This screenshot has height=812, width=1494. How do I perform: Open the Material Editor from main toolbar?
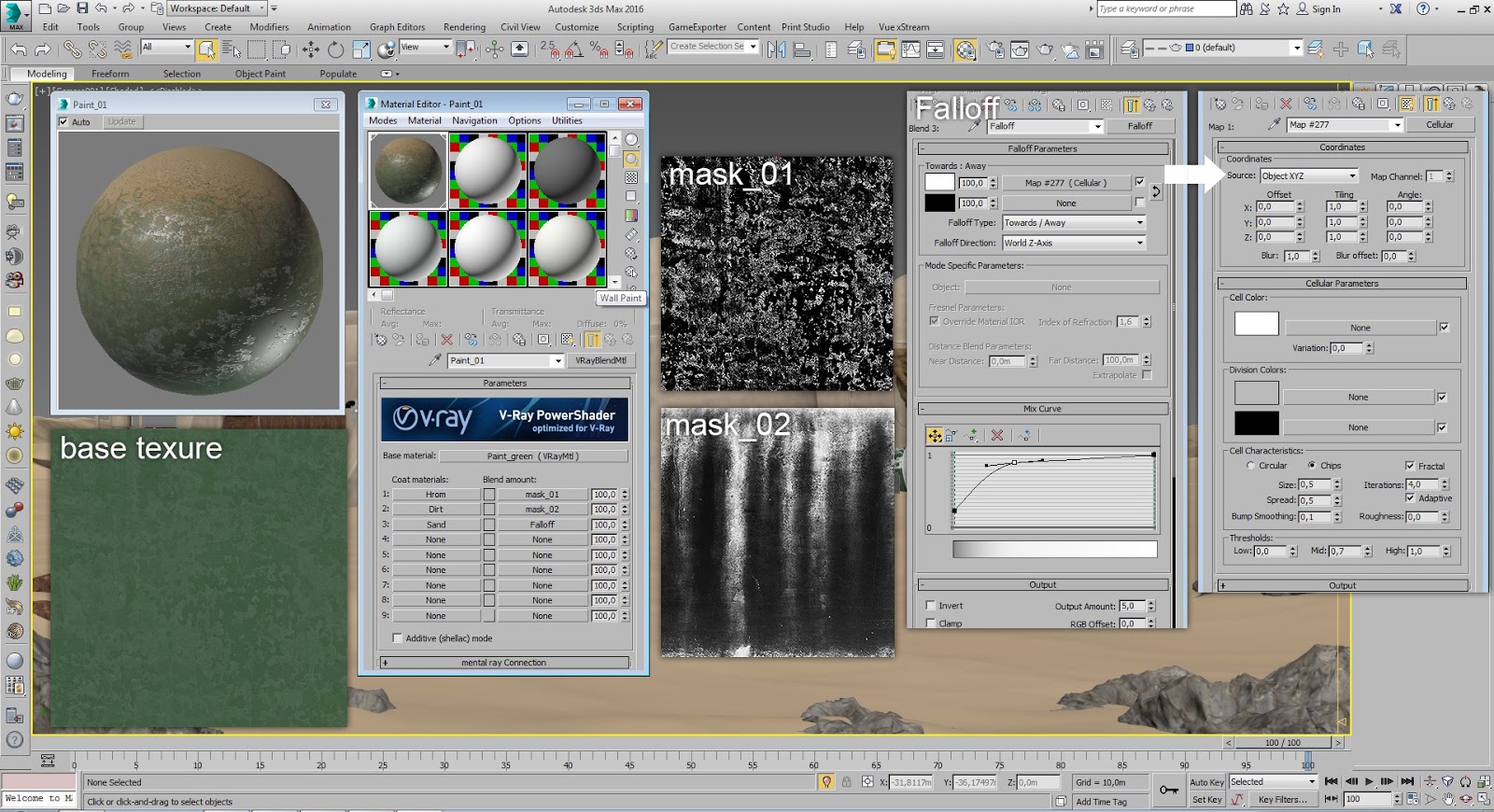[965, 49]
